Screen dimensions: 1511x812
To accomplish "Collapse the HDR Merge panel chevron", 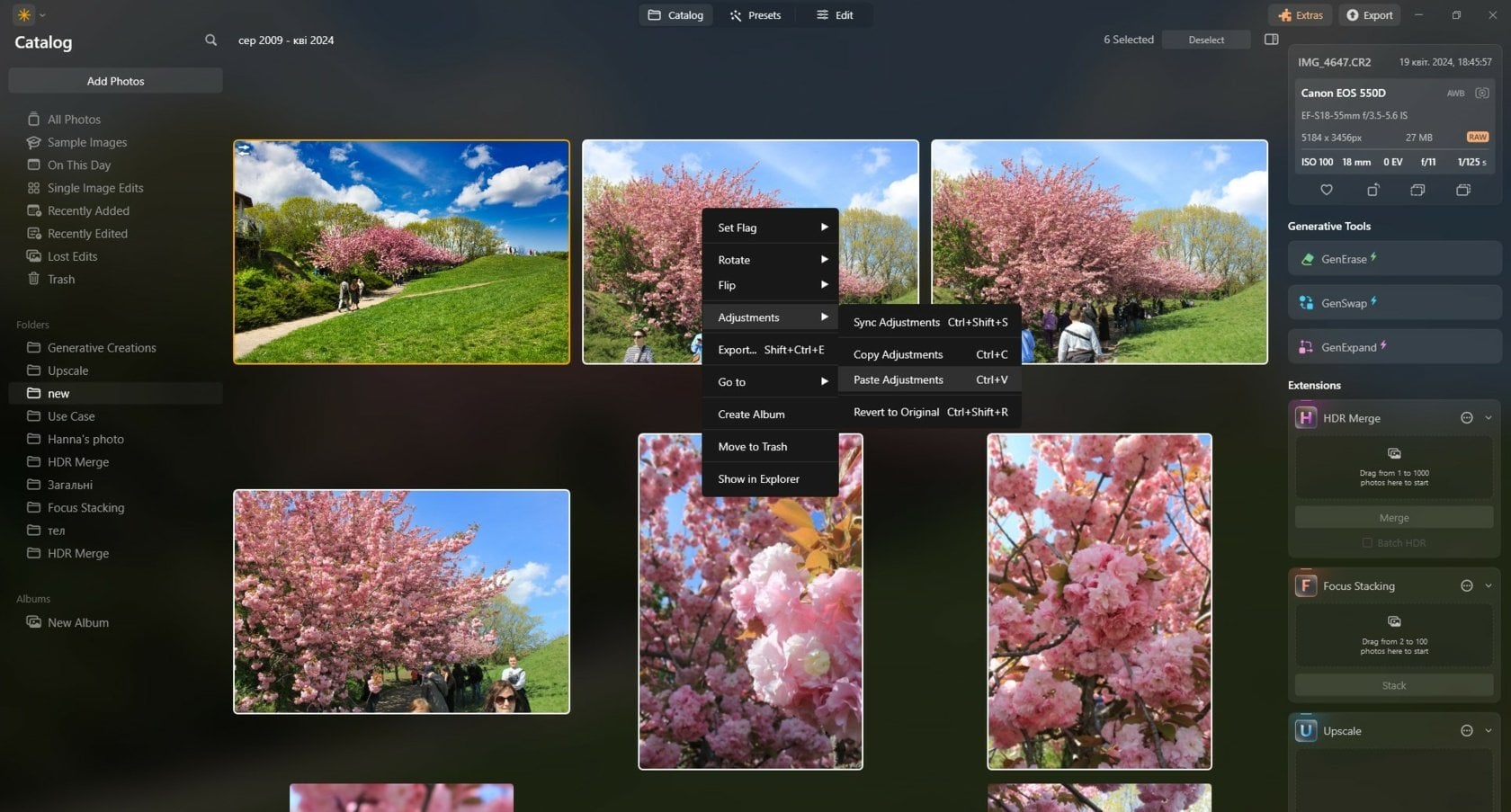I will point(1489,417).
